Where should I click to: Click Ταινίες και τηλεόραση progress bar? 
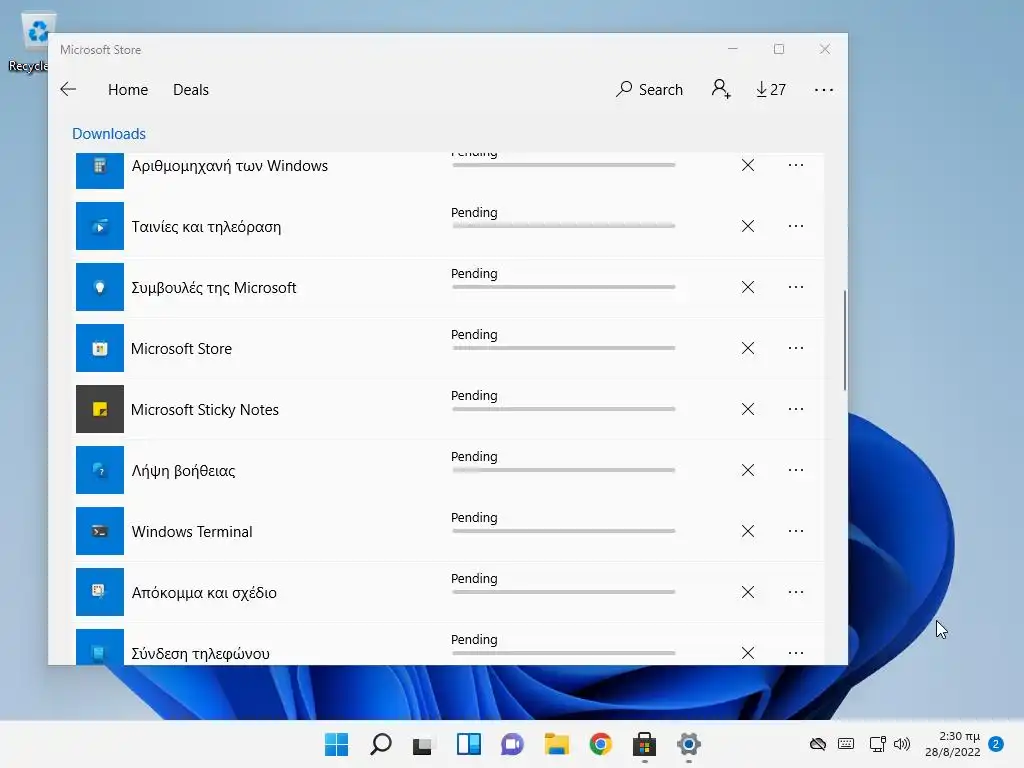click(x=563, y=226)
